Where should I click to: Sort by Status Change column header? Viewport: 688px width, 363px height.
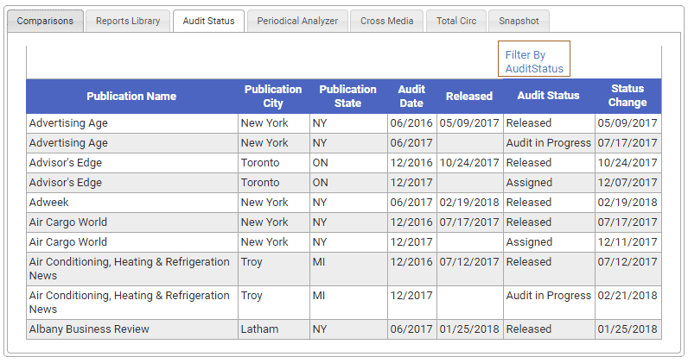pos(627,95)
